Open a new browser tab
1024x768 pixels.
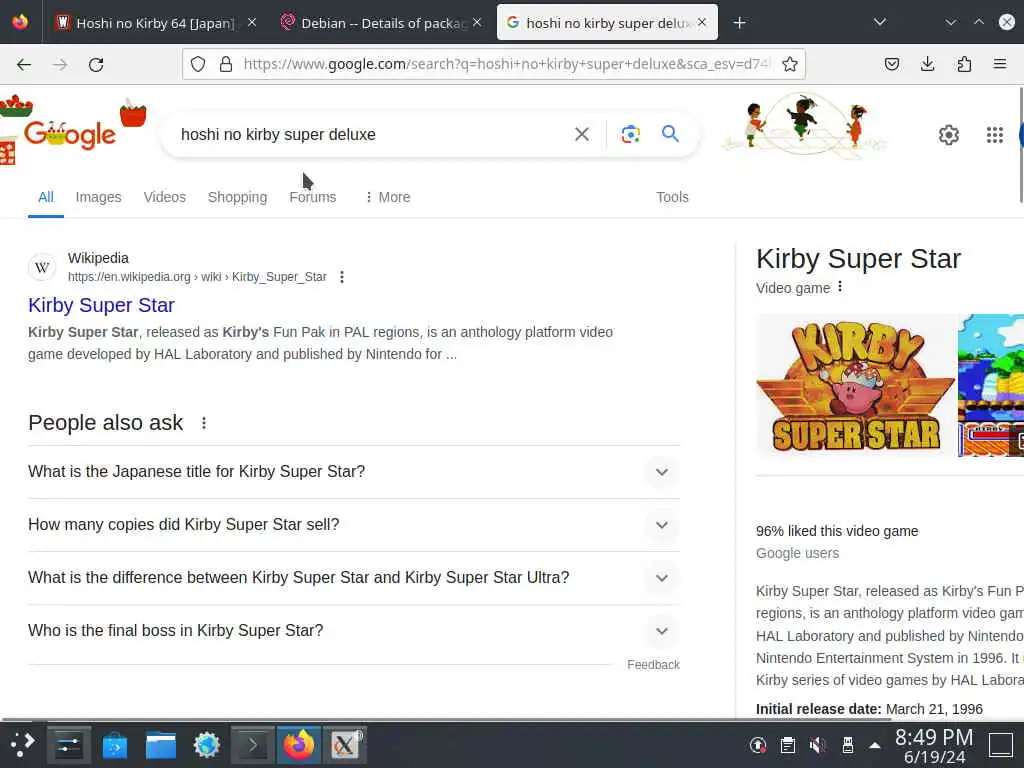[739, 23]
